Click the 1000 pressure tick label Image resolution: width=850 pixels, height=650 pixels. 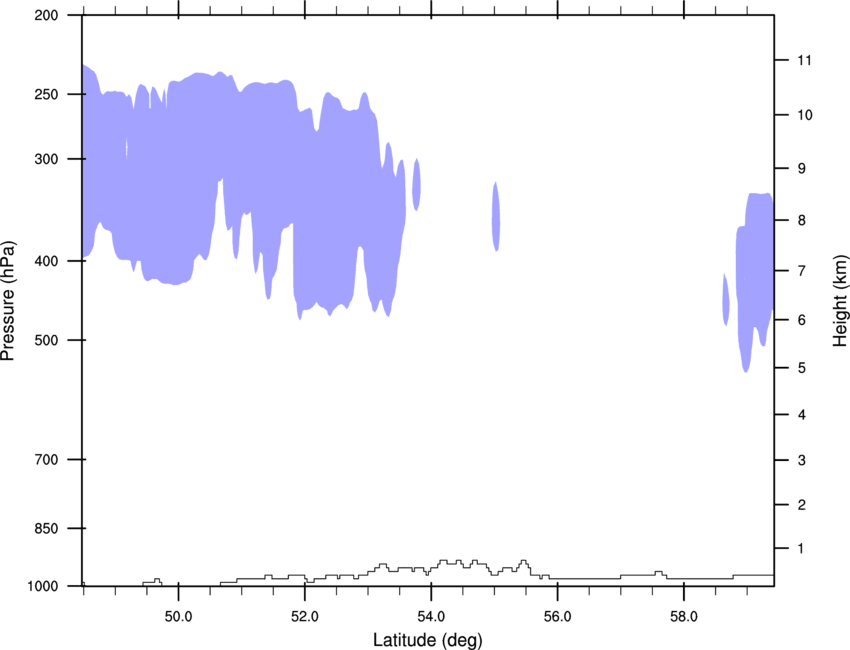pyautogui.click(x=43, y=586)
